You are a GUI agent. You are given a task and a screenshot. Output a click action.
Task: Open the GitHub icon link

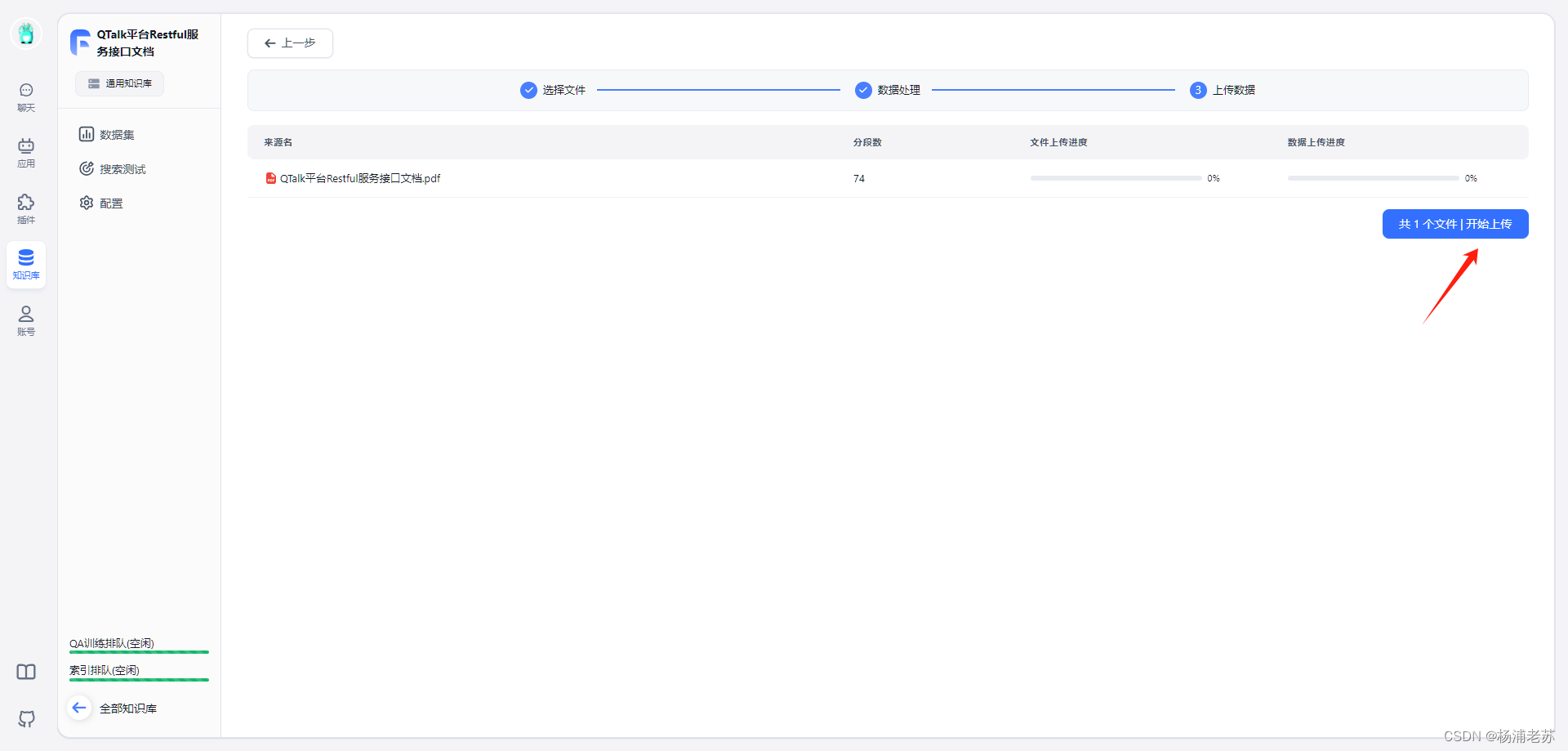[x=26, y=719]
